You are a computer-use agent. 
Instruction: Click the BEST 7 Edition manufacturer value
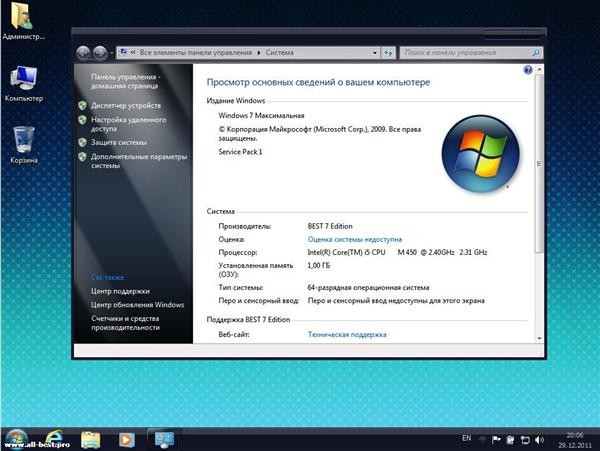coord(330,226)
